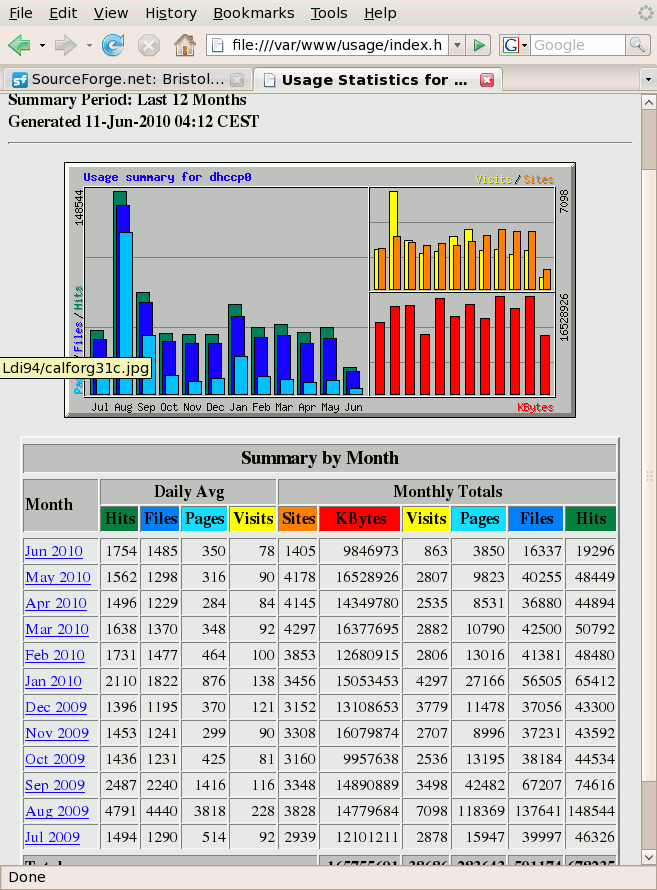The width and height of the screenshot is (657, 890).
Task: Open the back history dropdown arrow
Action: (x=42, y=45)
